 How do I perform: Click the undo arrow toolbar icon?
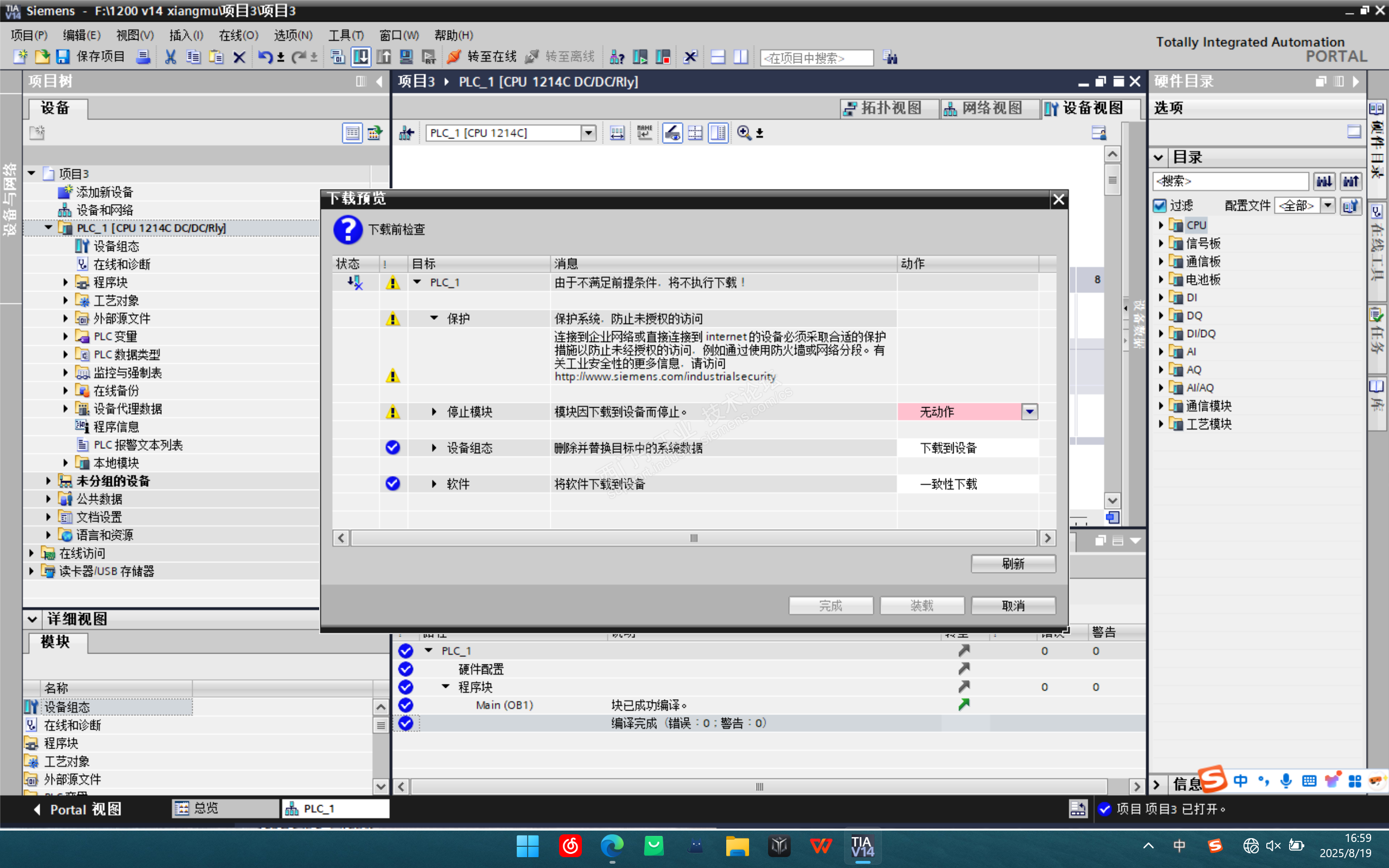(264, 57)
